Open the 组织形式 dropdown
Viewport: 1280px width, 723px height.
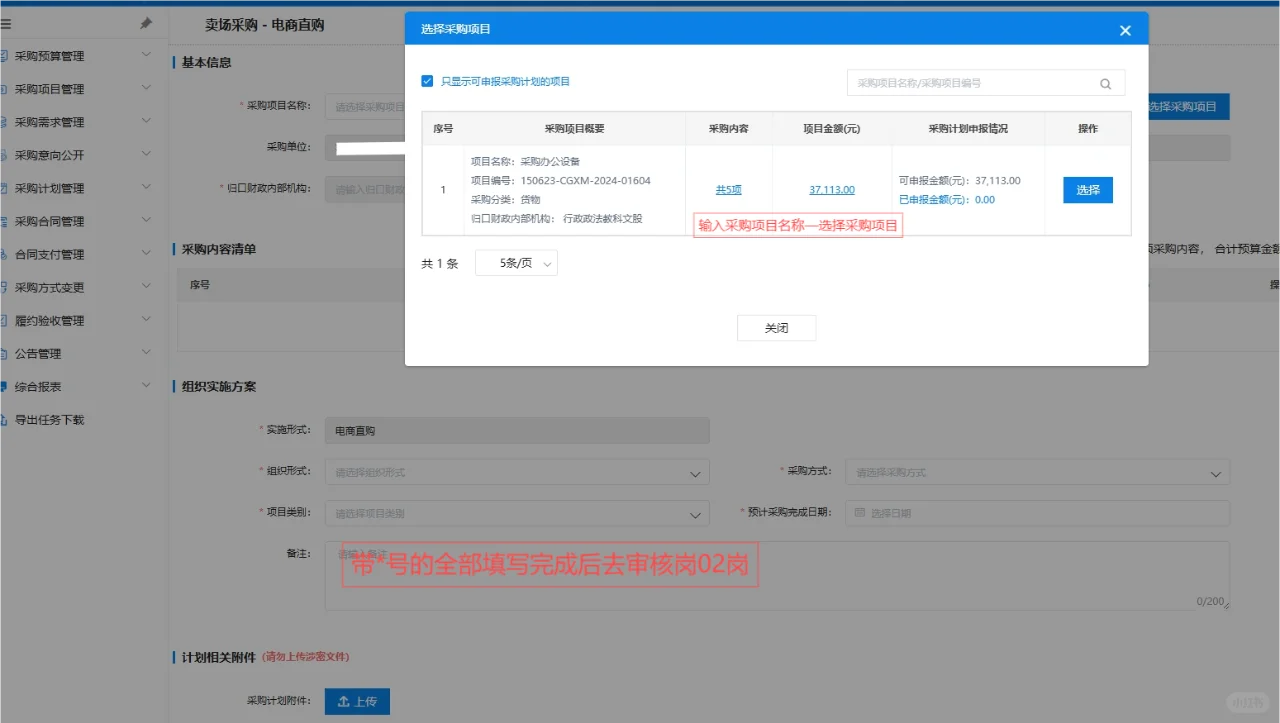pyautogui.click(x=517, y=472)
